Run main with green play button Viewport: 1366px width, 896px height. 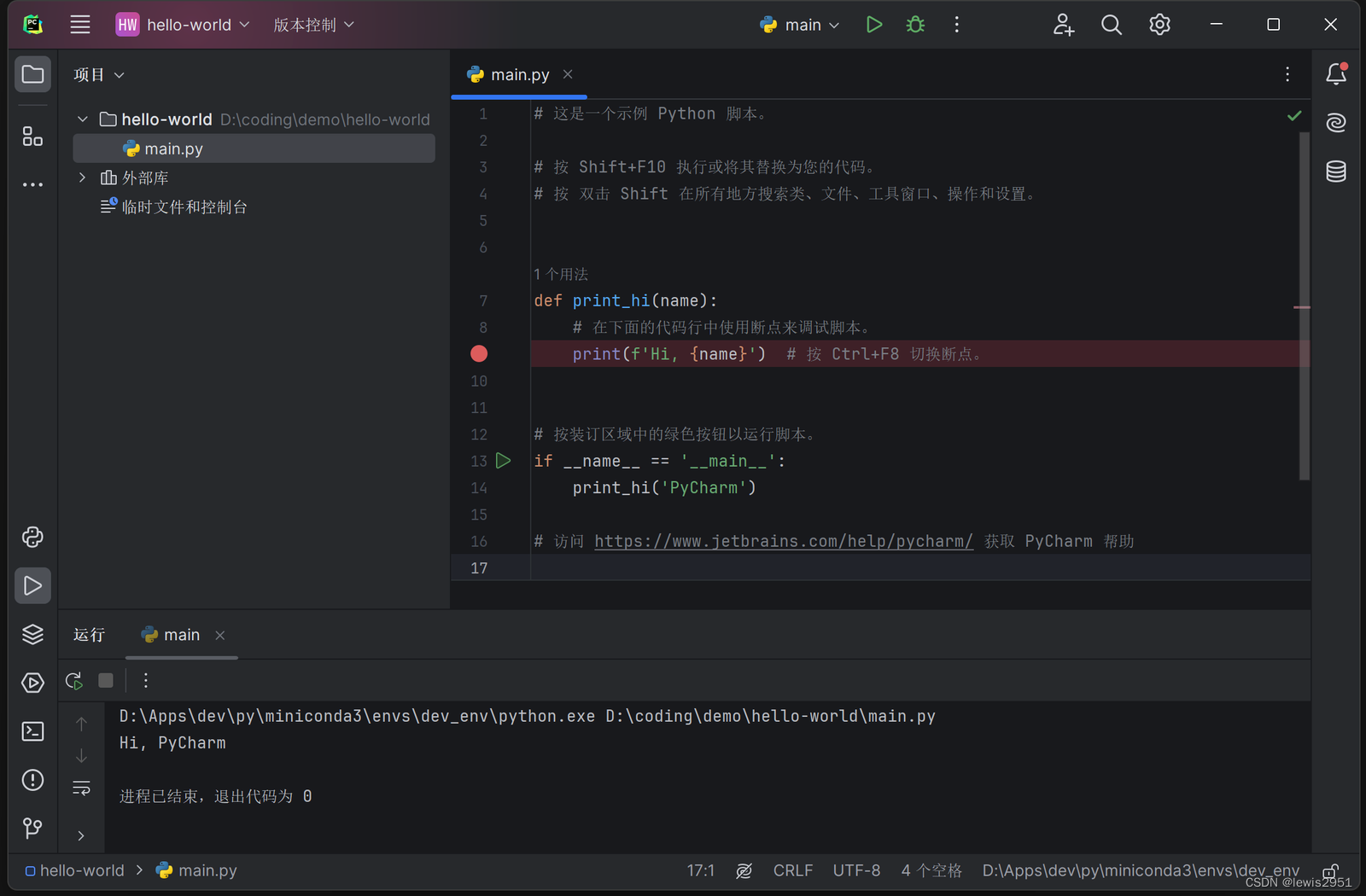[873, 25]
